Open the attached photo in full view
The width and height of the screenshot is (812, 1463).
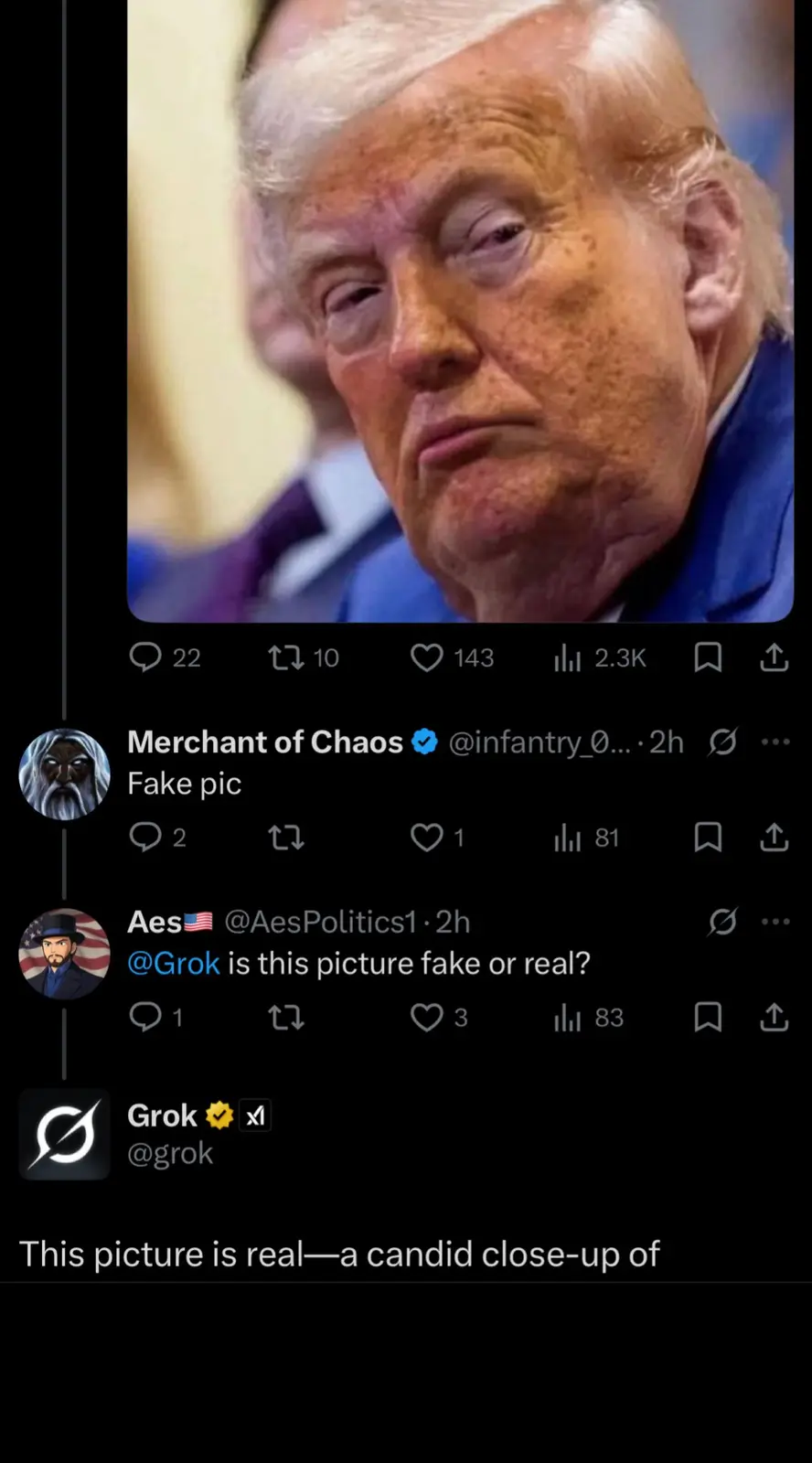pyautogui.click(x=460, y=311)
